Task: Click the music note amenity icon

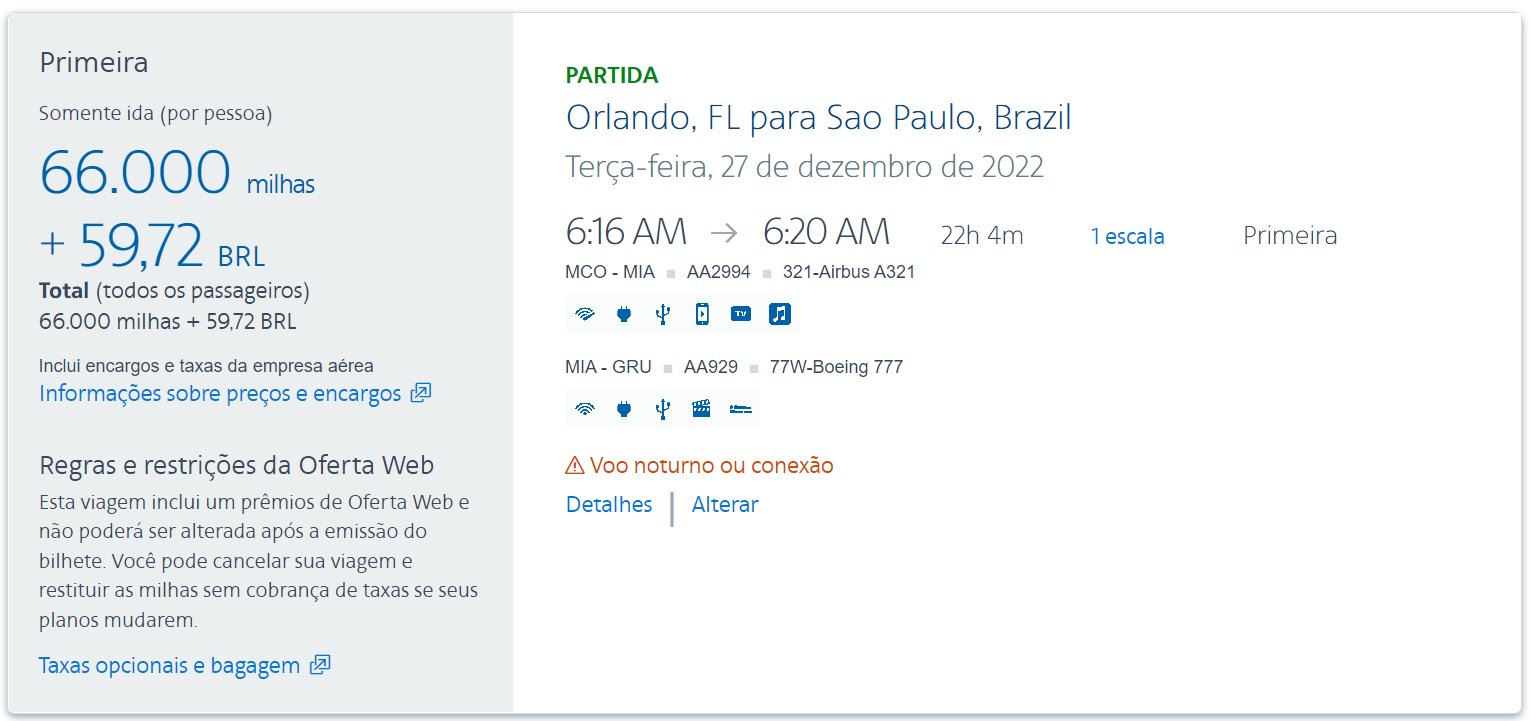Action: (x=780, y=314)
